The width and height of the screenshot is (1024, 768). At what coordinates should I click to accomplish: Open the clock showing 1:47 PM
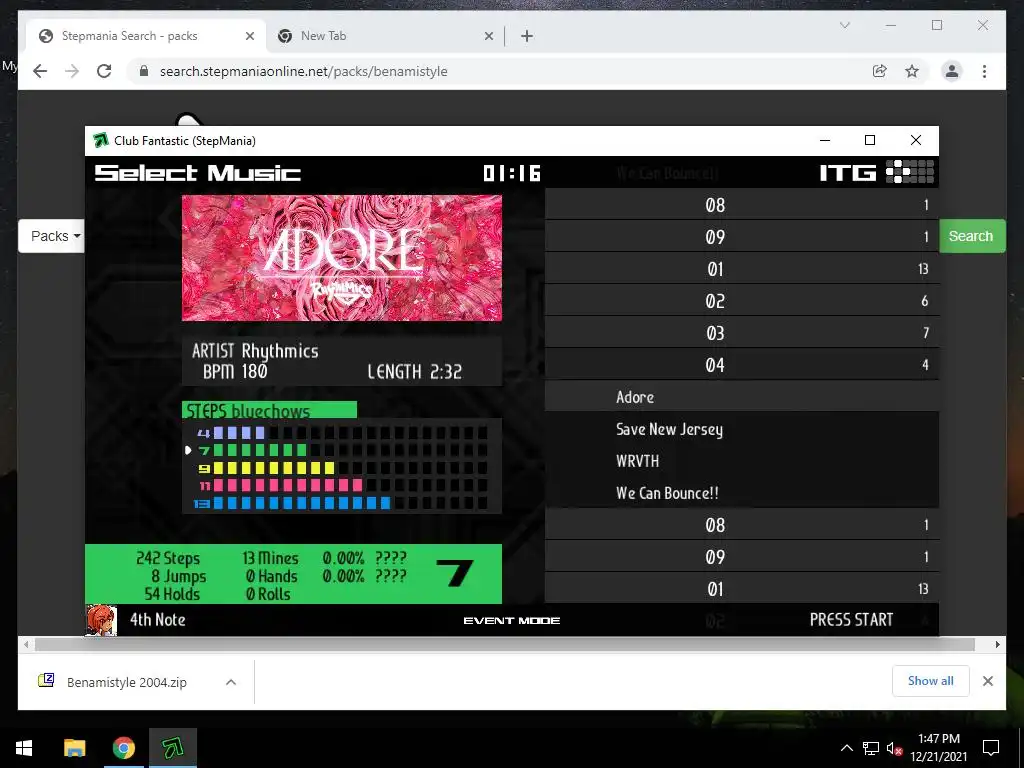point(938,748)
